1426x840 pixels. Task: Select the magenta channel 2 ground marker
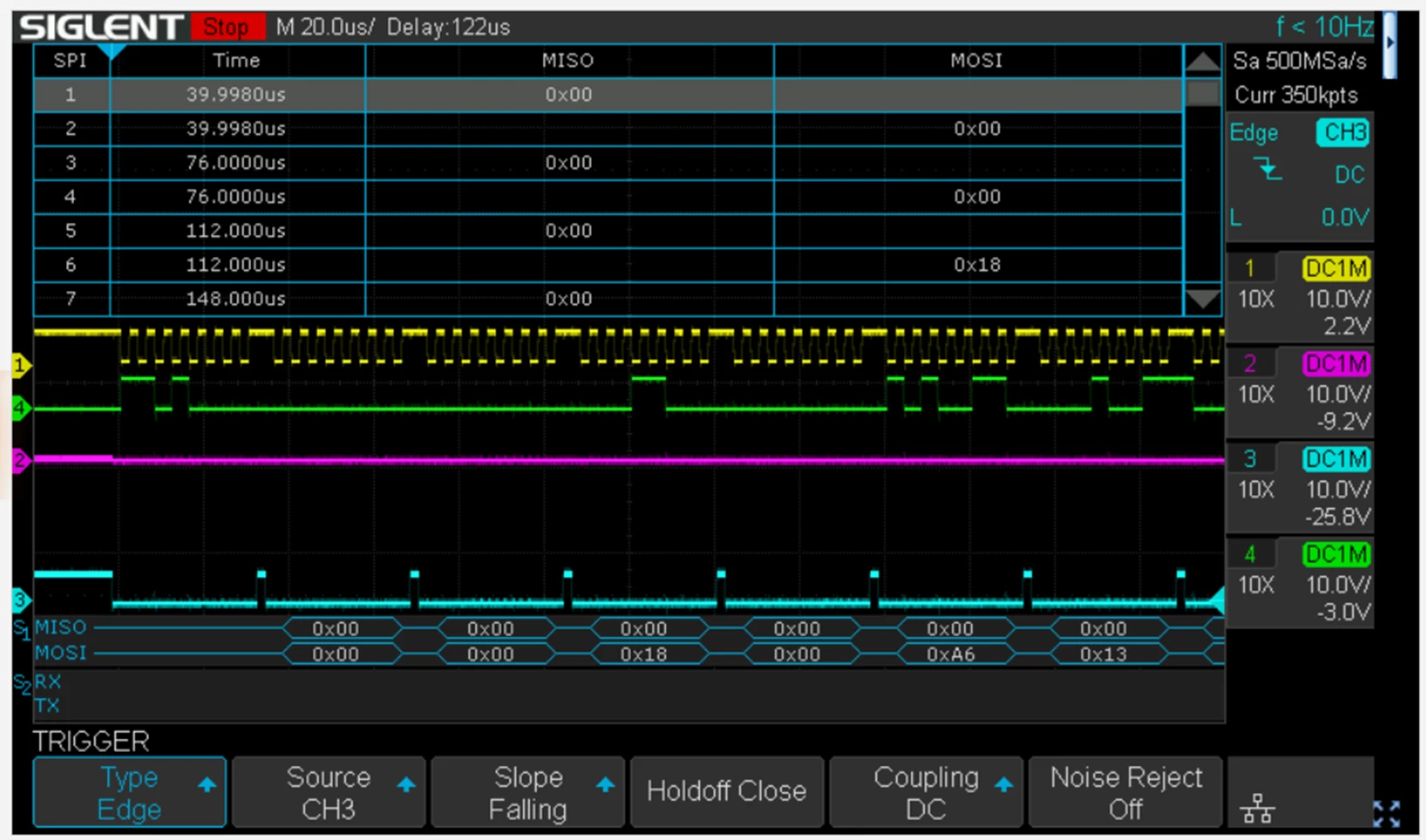(x=21, y=460)
